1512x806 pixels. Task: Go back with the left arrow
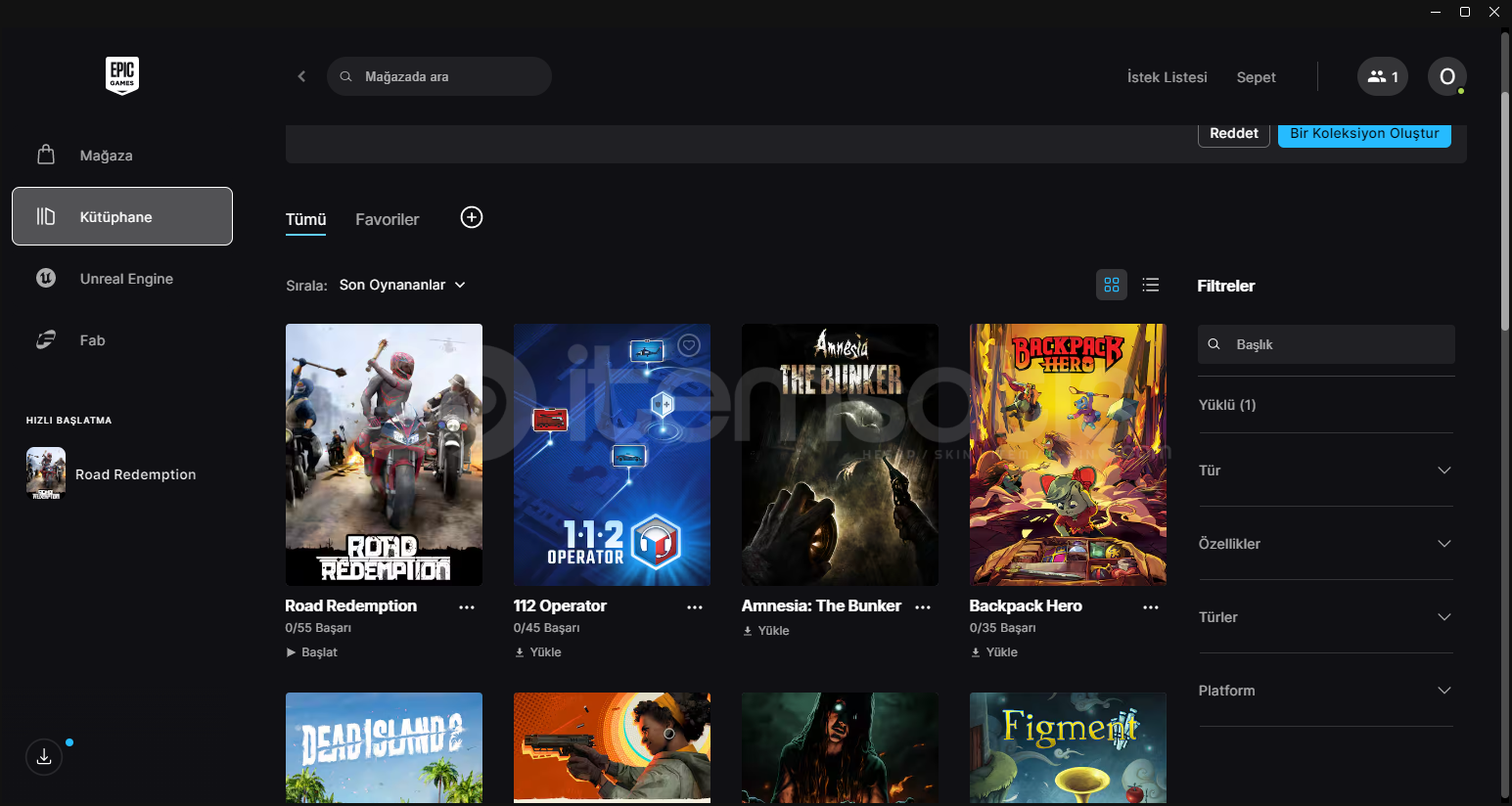point(301,76)
